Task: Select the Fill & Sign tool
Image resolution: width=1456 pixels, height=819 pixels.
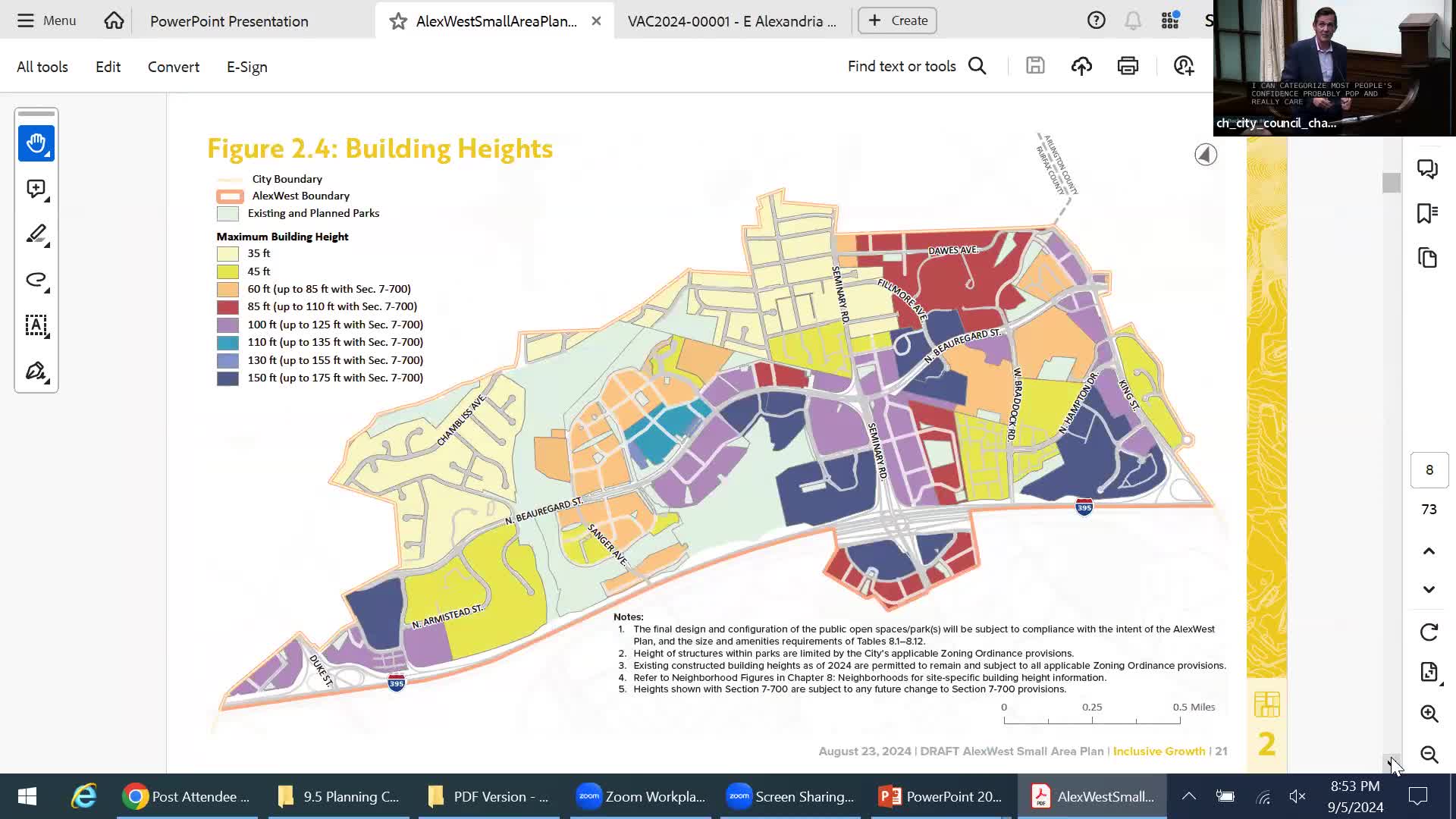Action: coord(35,372)
